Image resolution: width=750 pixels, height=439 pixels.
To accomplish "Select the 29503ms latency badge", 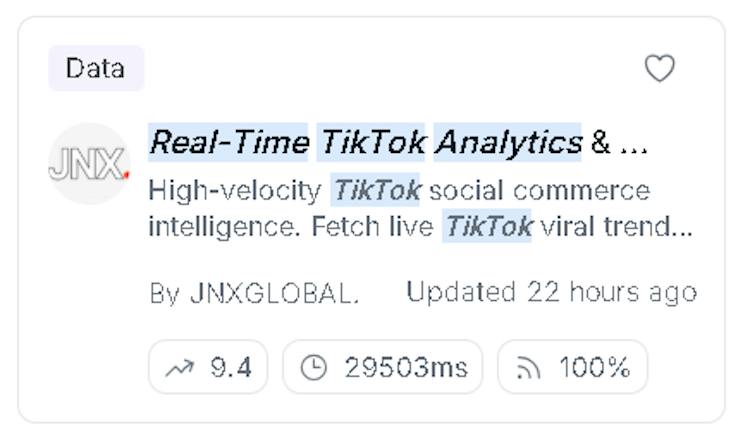I will (383, 367).
